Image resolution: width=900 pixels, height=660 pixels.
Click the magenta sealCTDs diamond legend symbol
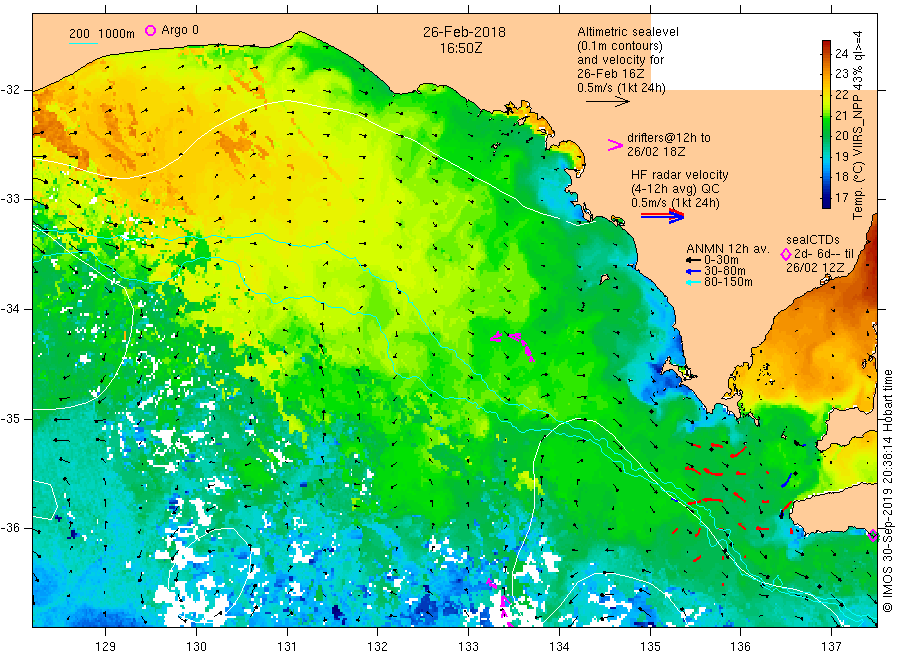click(786, 254)
